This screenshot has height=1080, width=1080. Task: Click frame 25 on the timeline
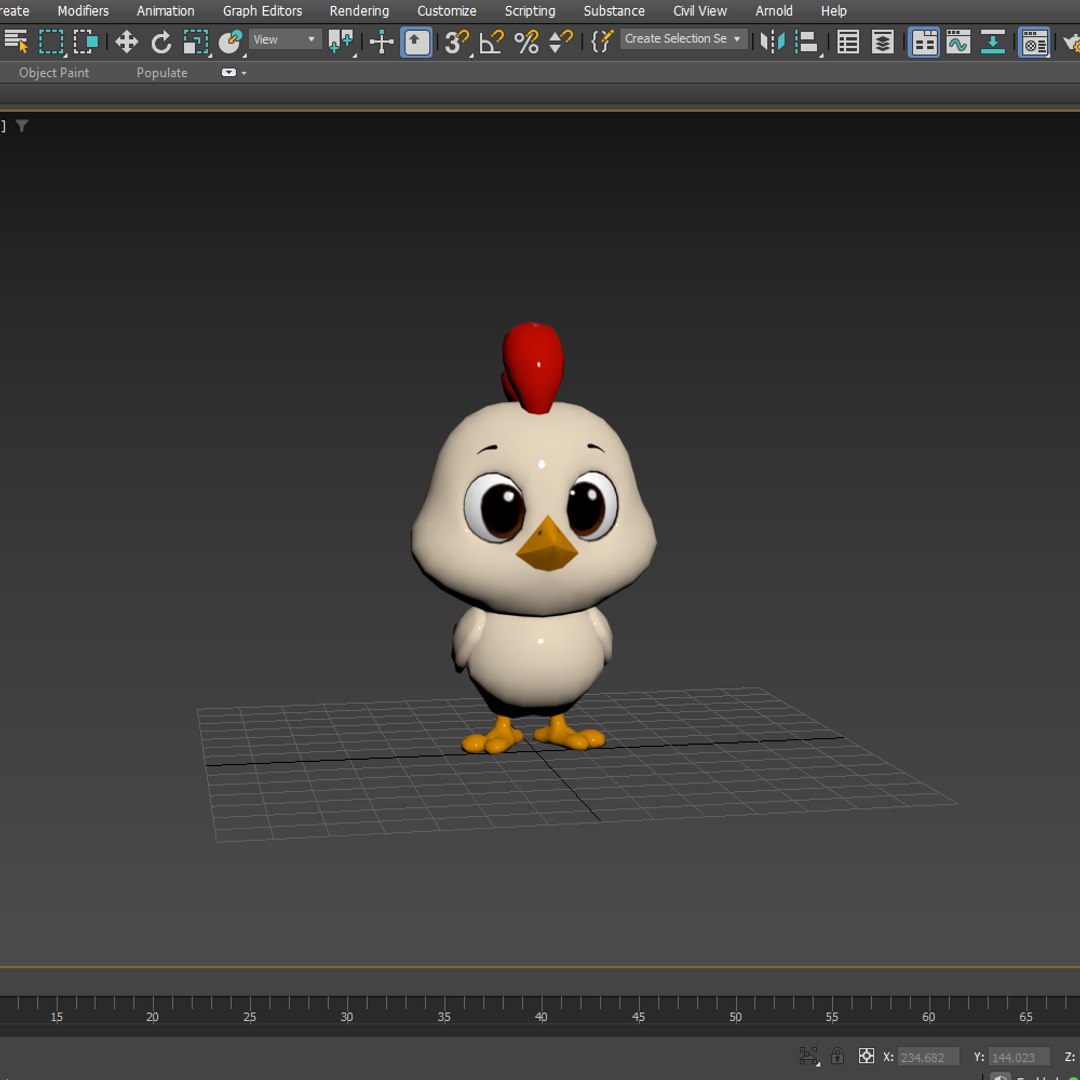[249, 1017]
